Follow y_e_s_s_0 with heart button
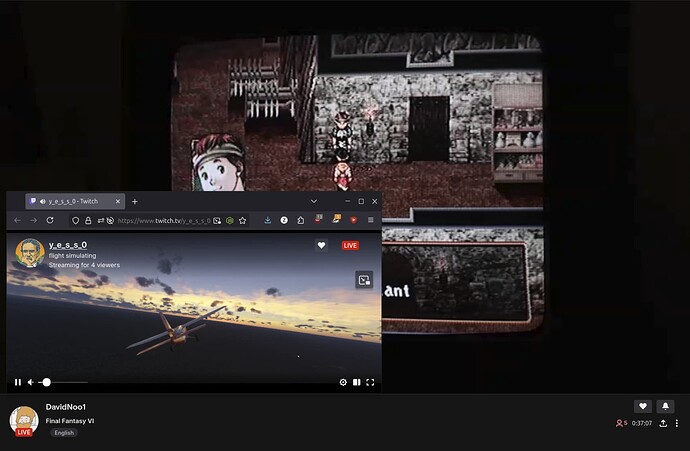The height and width of the screenshot is (451, 690). coord(321,246)
